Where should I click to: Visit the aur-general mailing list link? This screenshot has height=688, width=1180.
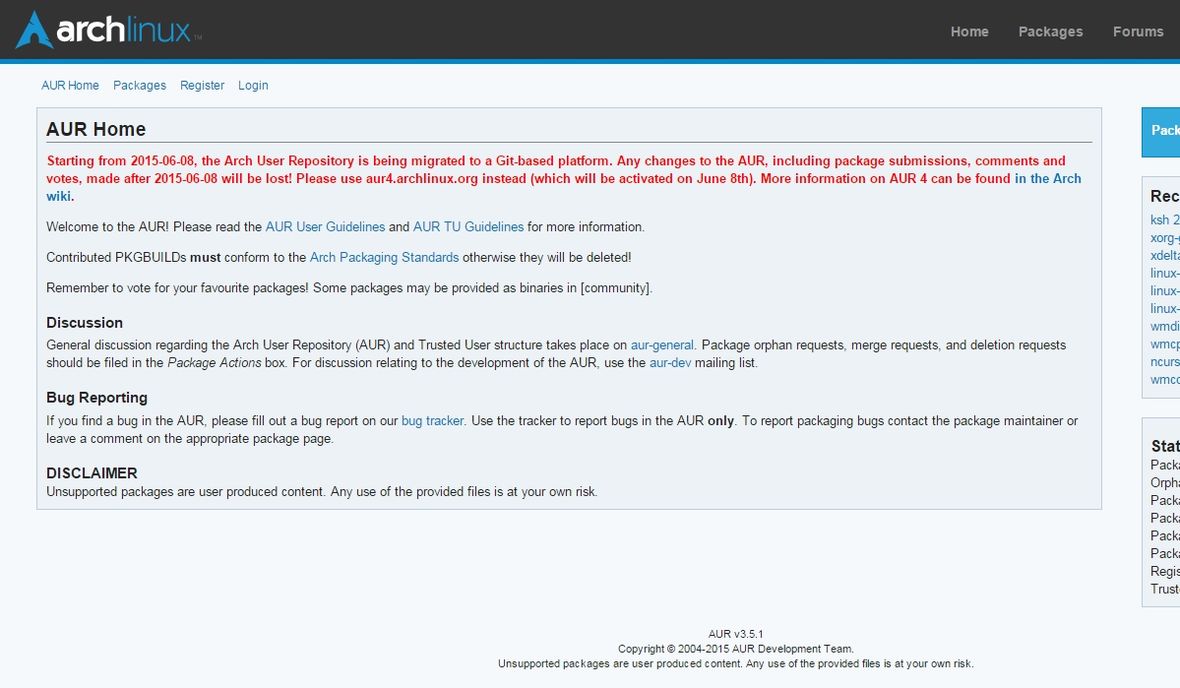point(662,345)
